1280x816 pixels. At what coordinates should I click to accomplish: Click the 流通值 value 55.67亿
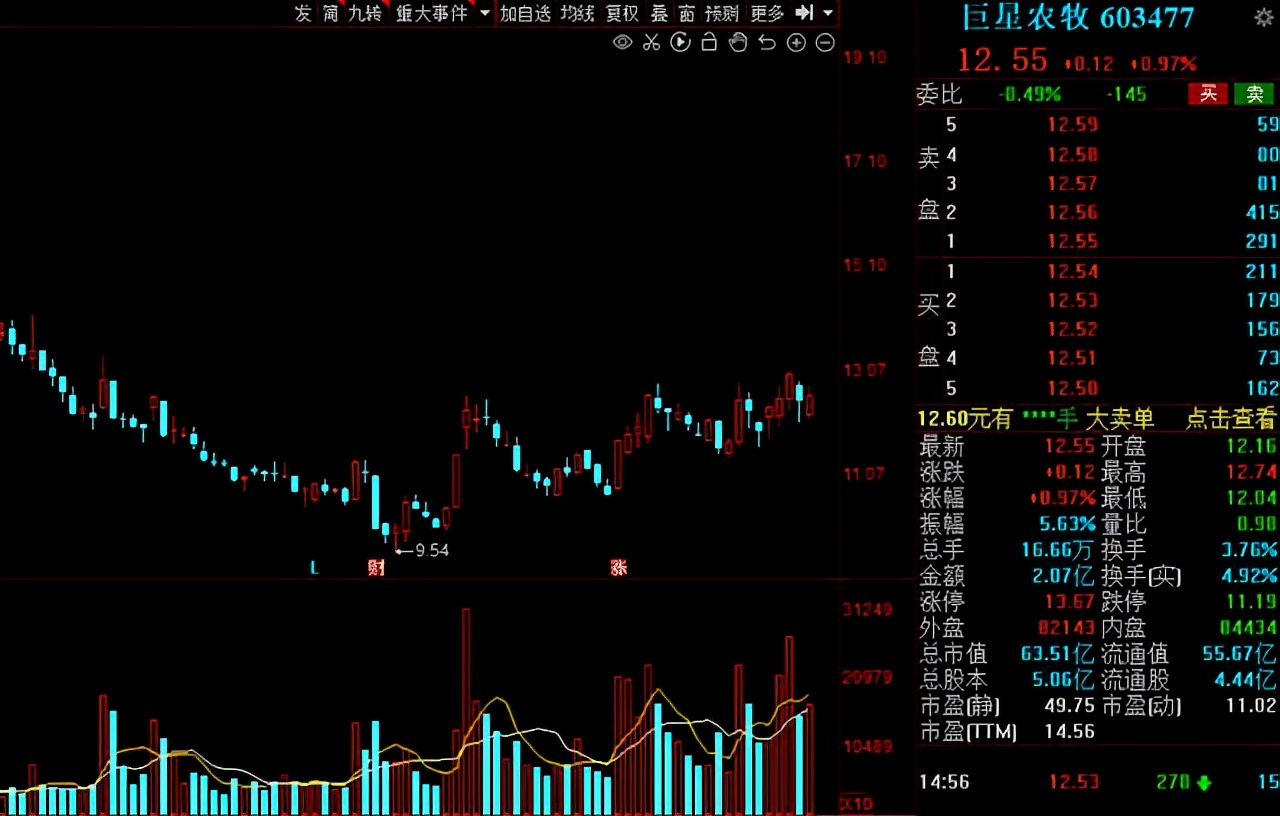pyautogui.click(x=1240, y=654)
